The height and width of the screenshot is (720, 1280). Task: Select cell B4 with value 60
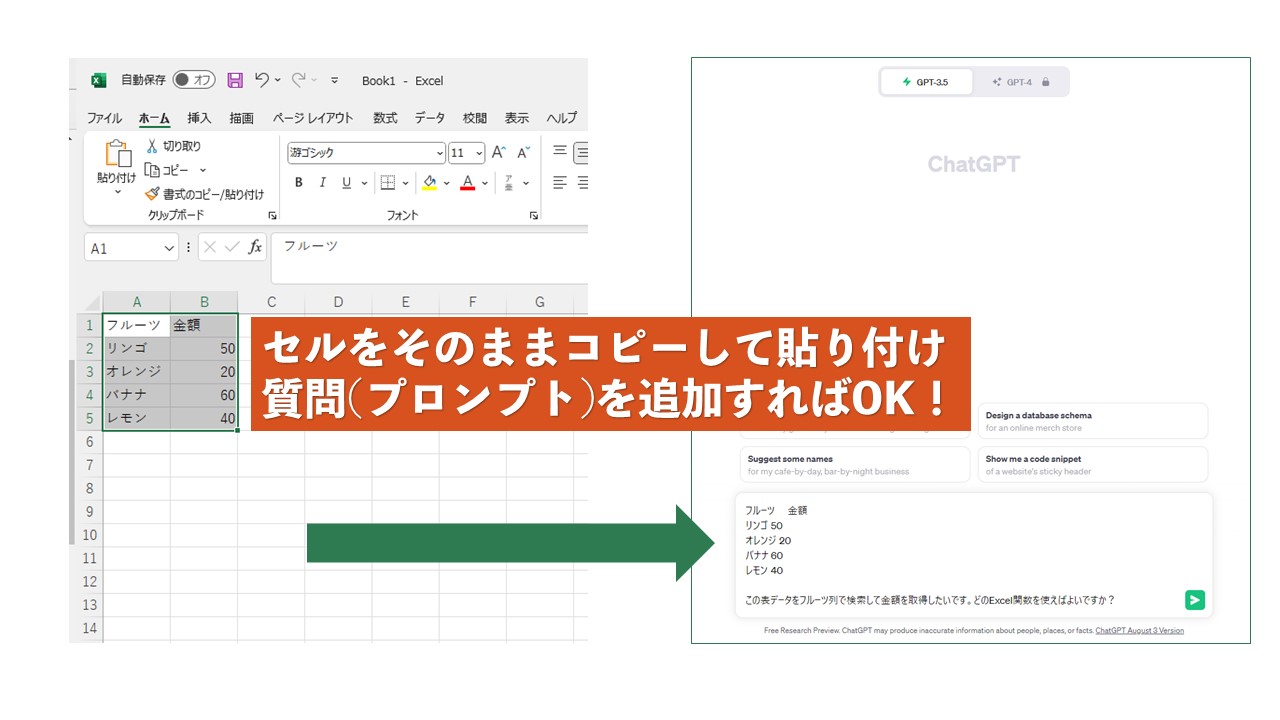click(204, 395)
